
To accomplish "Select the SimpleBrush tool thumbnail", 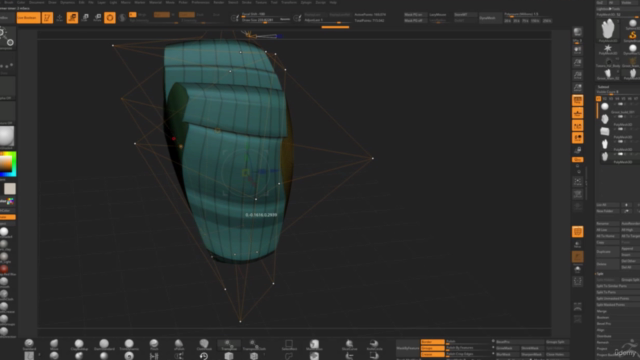I will click(633, 36).
